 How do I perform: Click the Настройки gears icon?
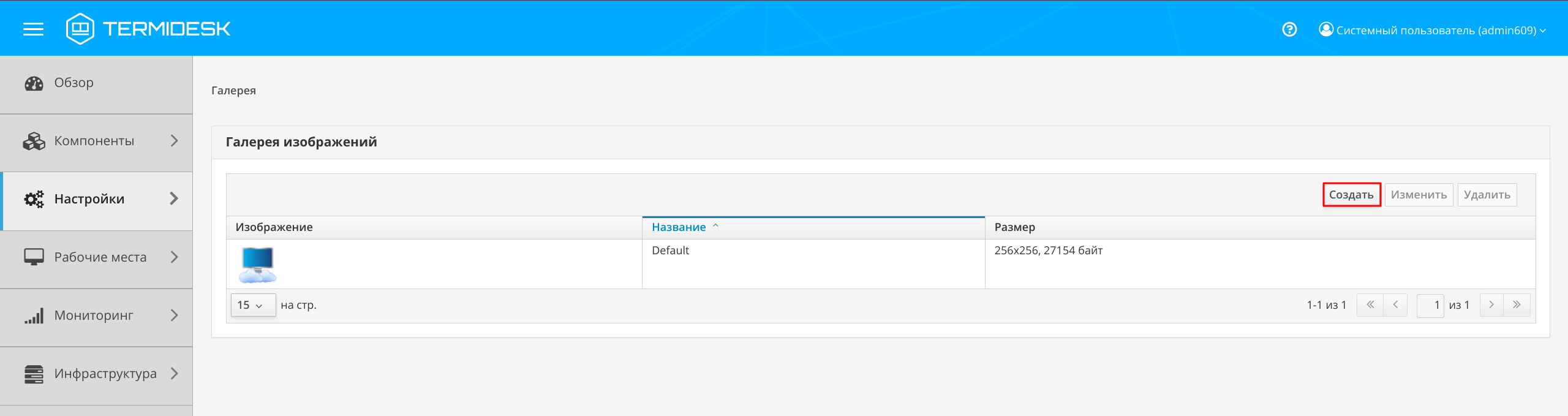pyautogui.click(x=34, y=199)
